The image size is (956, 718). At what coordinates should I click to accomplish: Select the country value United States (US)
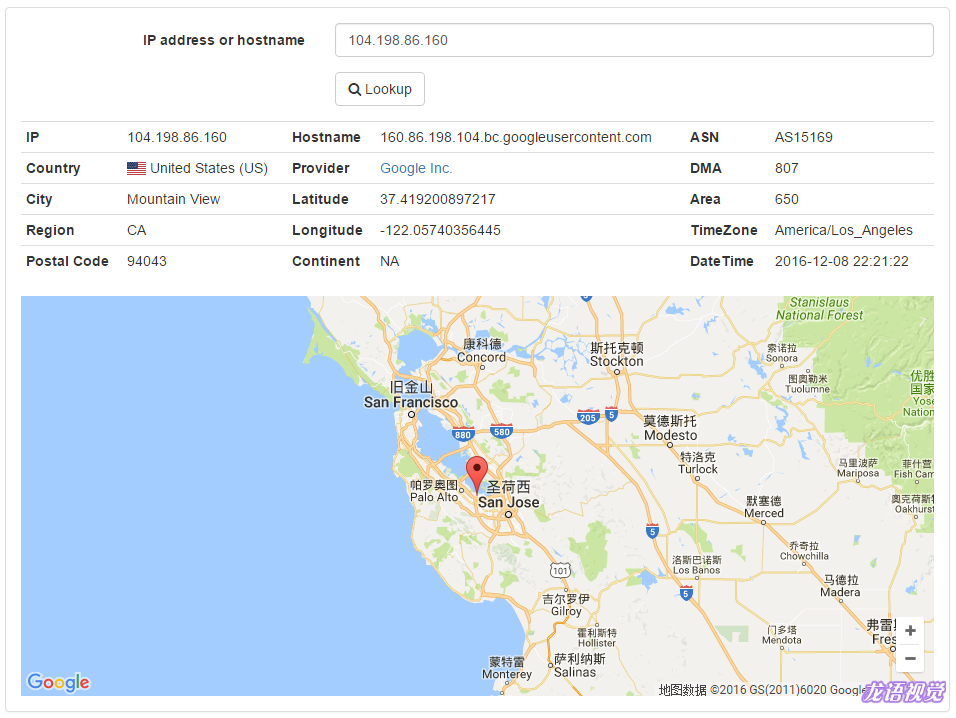pos(209,168)
